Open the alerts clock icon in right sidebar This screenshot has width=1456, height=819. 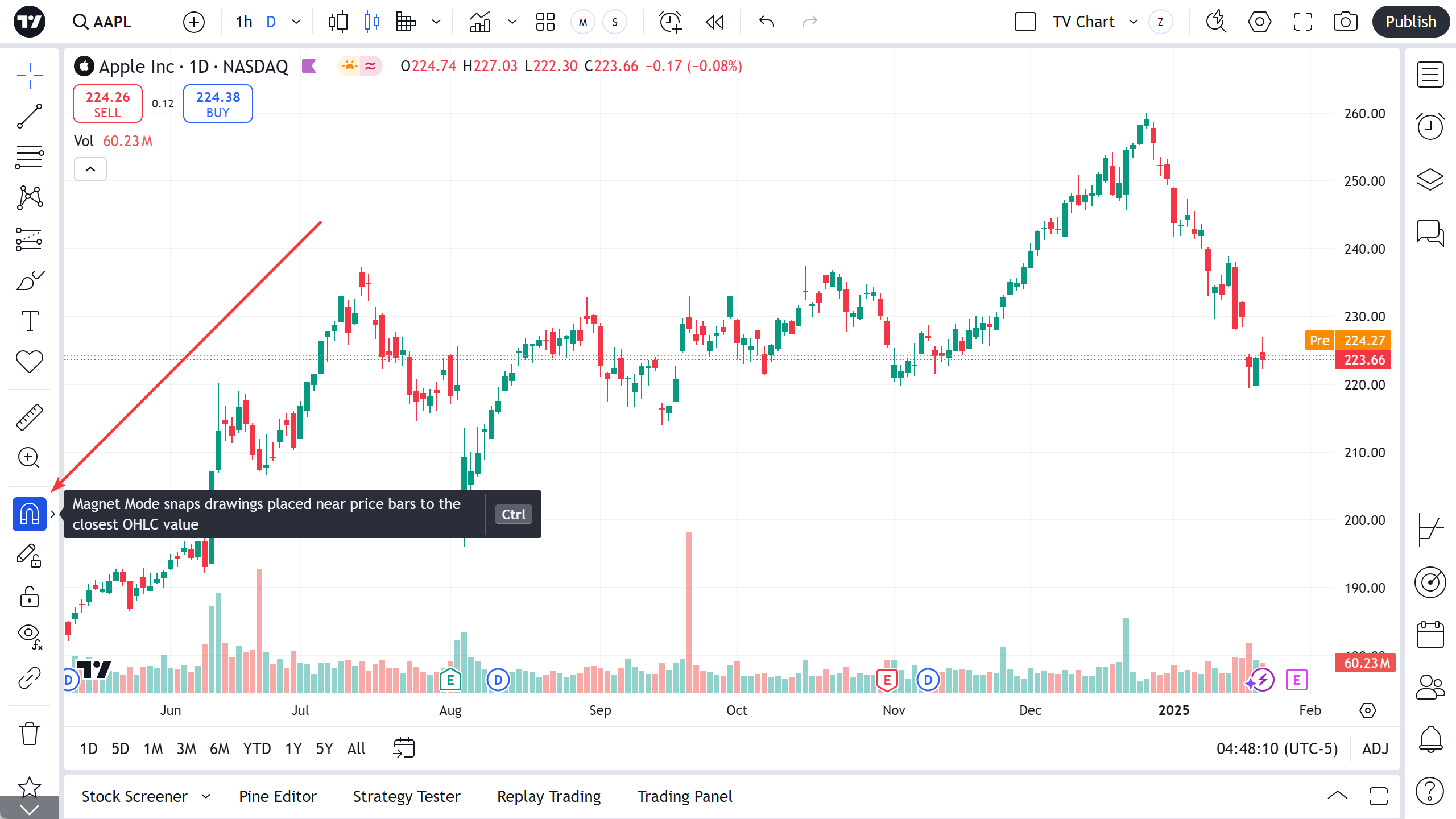1430,126
